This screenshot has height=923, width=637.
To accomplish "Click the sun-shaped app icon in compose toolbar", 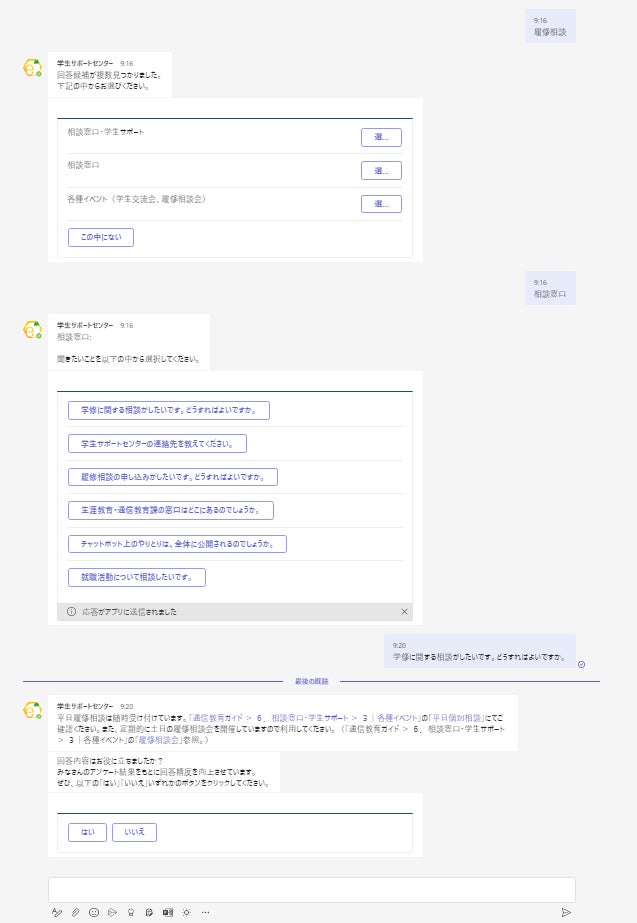I will click(x=186, y=912).
